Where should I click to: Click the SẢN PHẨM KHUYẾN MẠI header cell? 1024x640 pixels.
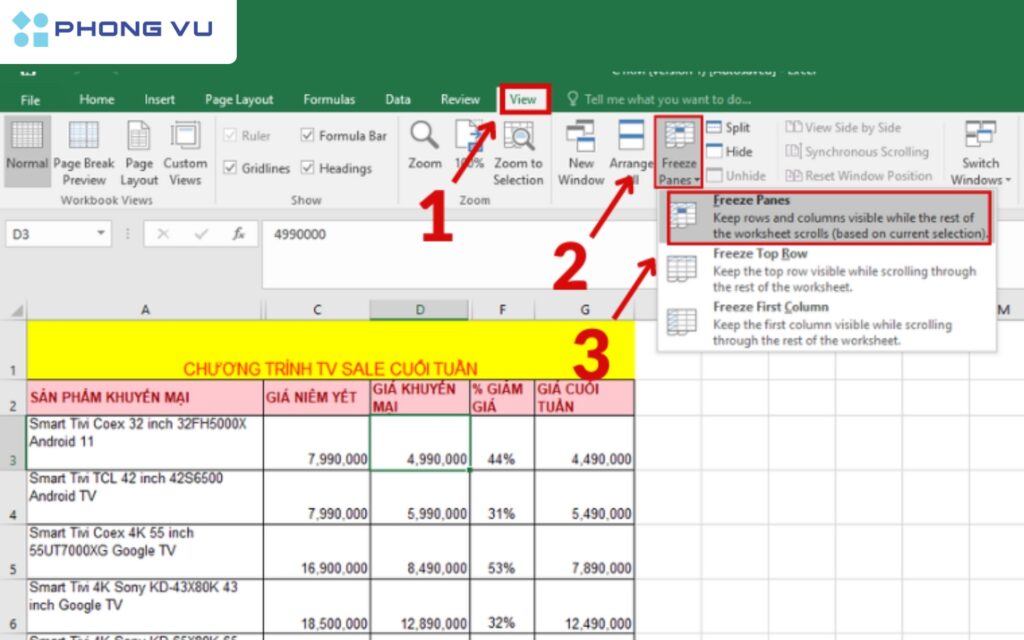tap(145, 398)
